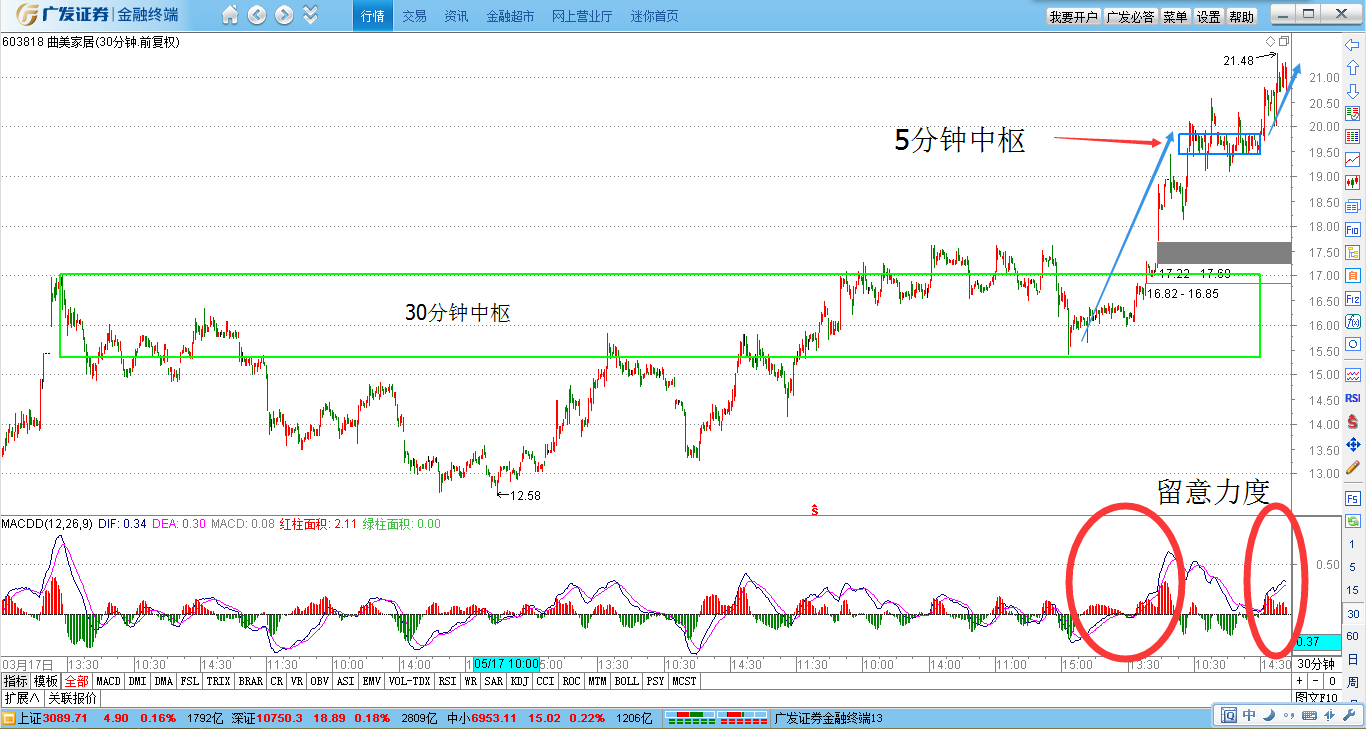Click the plus zoom button below chart

(1300, 681)
